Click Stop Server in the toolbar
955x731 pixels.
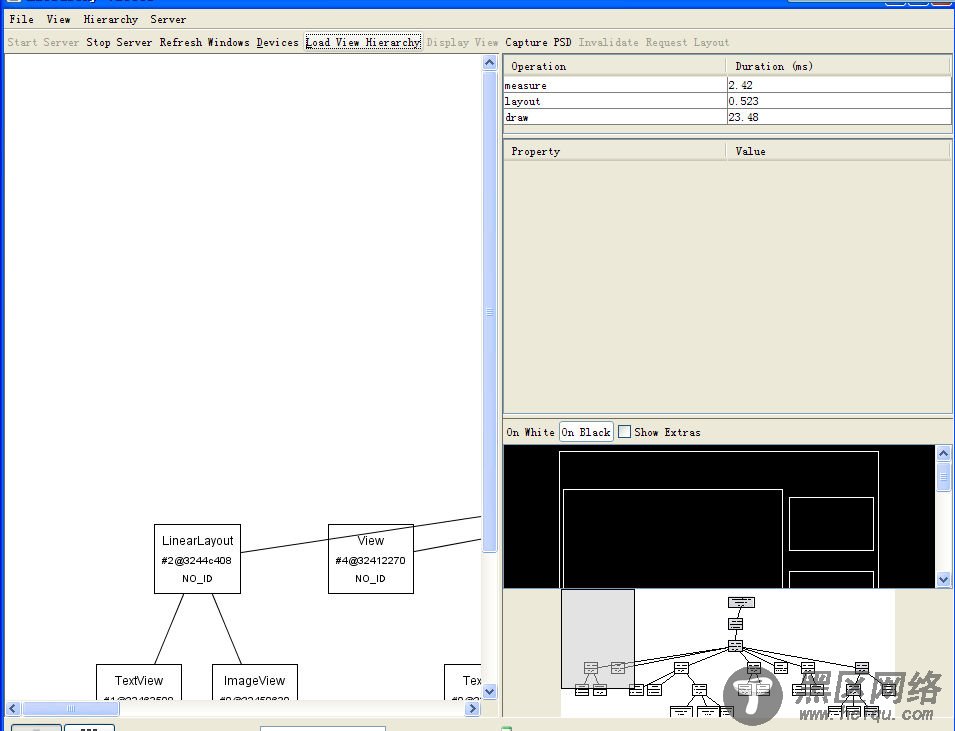pyautogui.click(x=119, y=43)
